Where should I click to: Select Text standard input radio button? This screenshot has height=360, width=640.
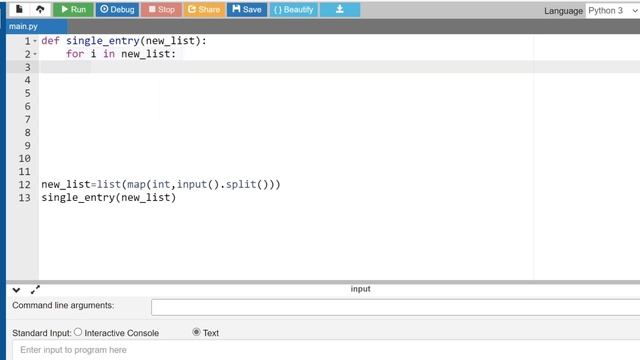196,332
